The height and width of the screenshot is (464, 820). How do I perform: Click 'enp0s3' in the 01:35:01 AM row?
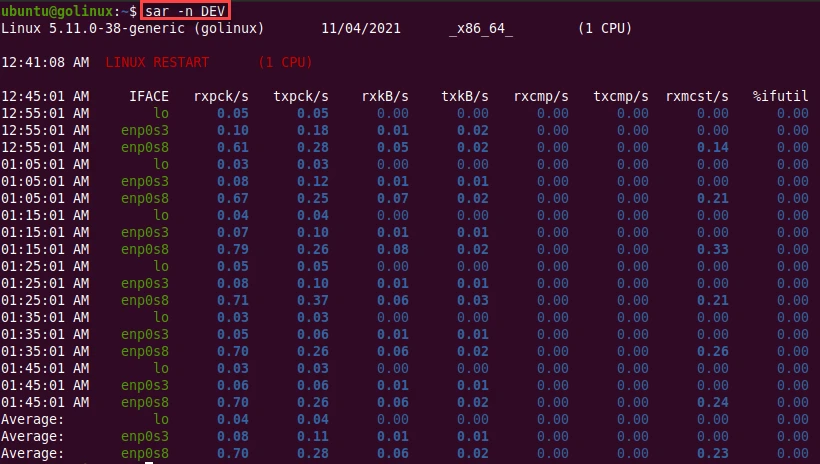pyautogui.click(x=145, y=334)
